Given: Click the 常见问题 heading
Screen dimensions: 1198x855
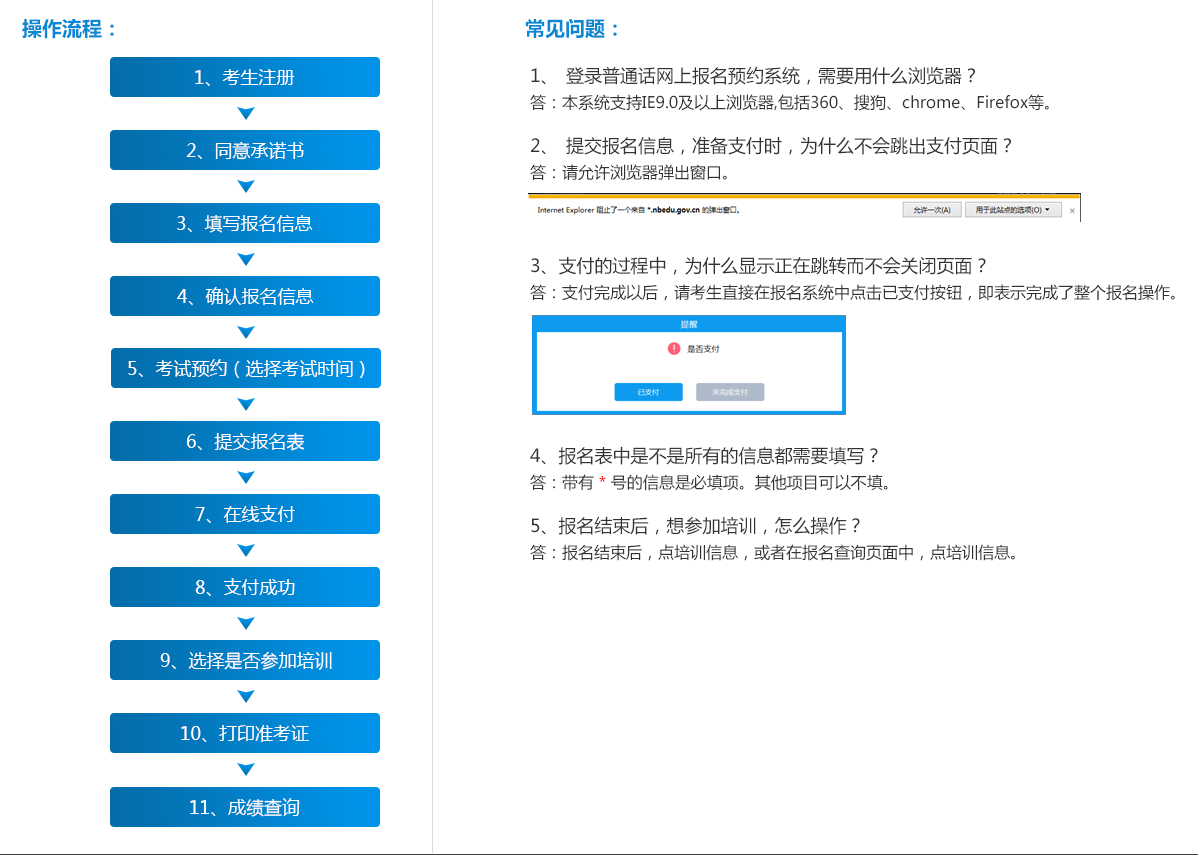Looking at the screenshot, I should 573,29.
